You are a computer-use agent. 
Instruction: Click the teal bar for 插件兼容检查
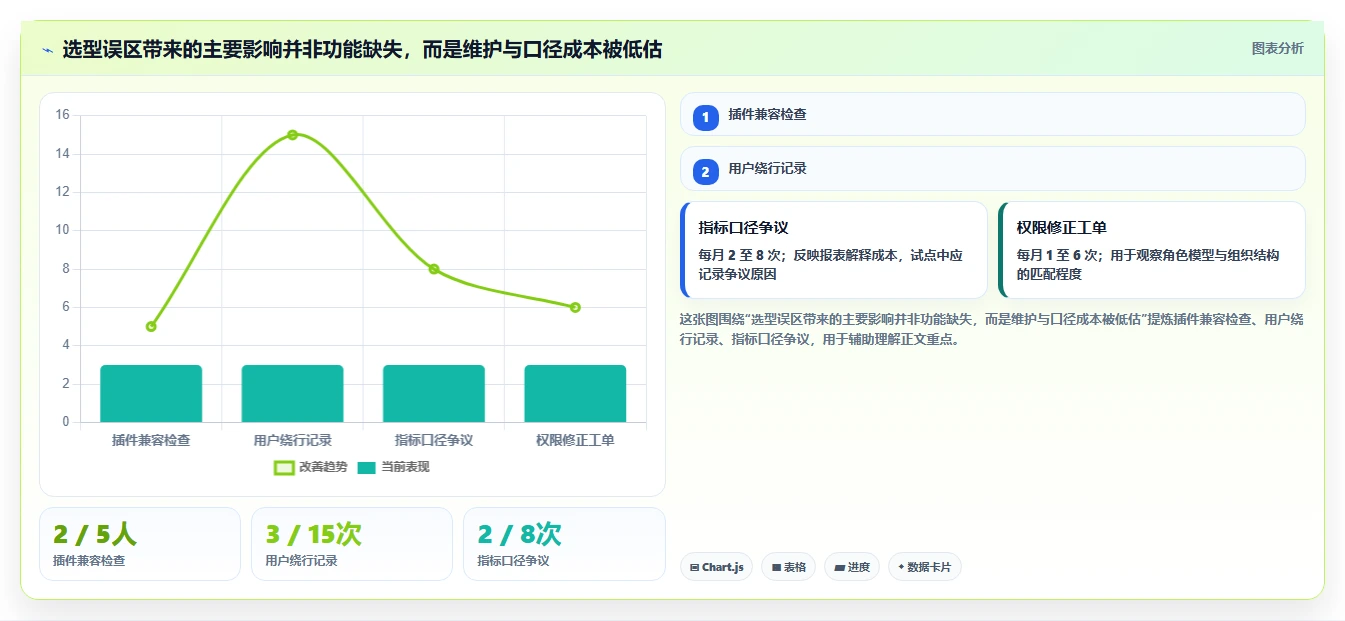[151, 394]
